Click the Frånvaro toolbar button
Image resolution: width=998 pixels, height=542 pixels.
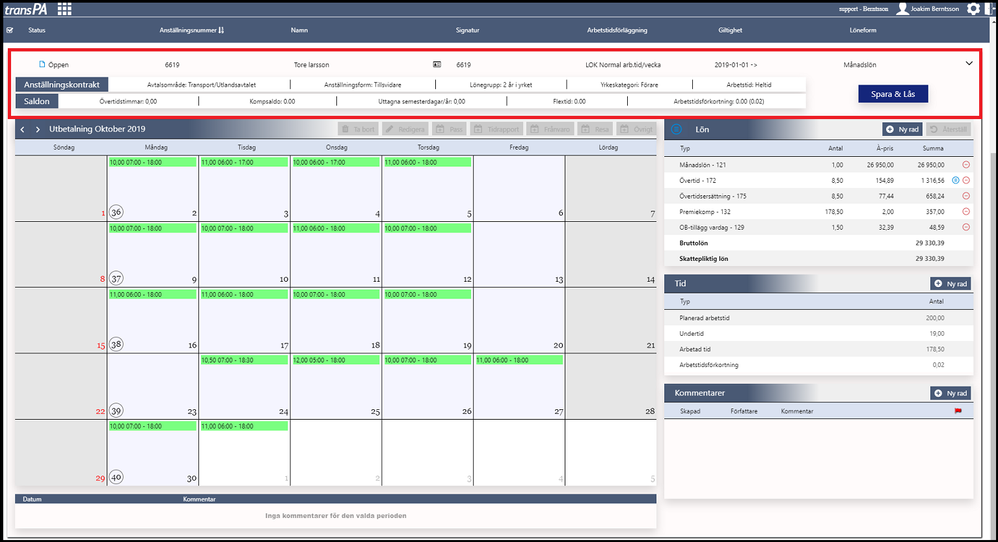pyautogui.click(x=550, y=129)
